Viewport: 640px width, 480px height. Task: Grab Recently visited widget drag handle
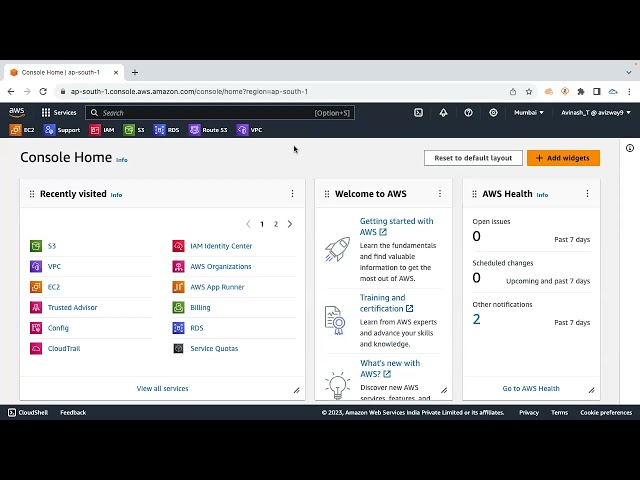[32, 194]
